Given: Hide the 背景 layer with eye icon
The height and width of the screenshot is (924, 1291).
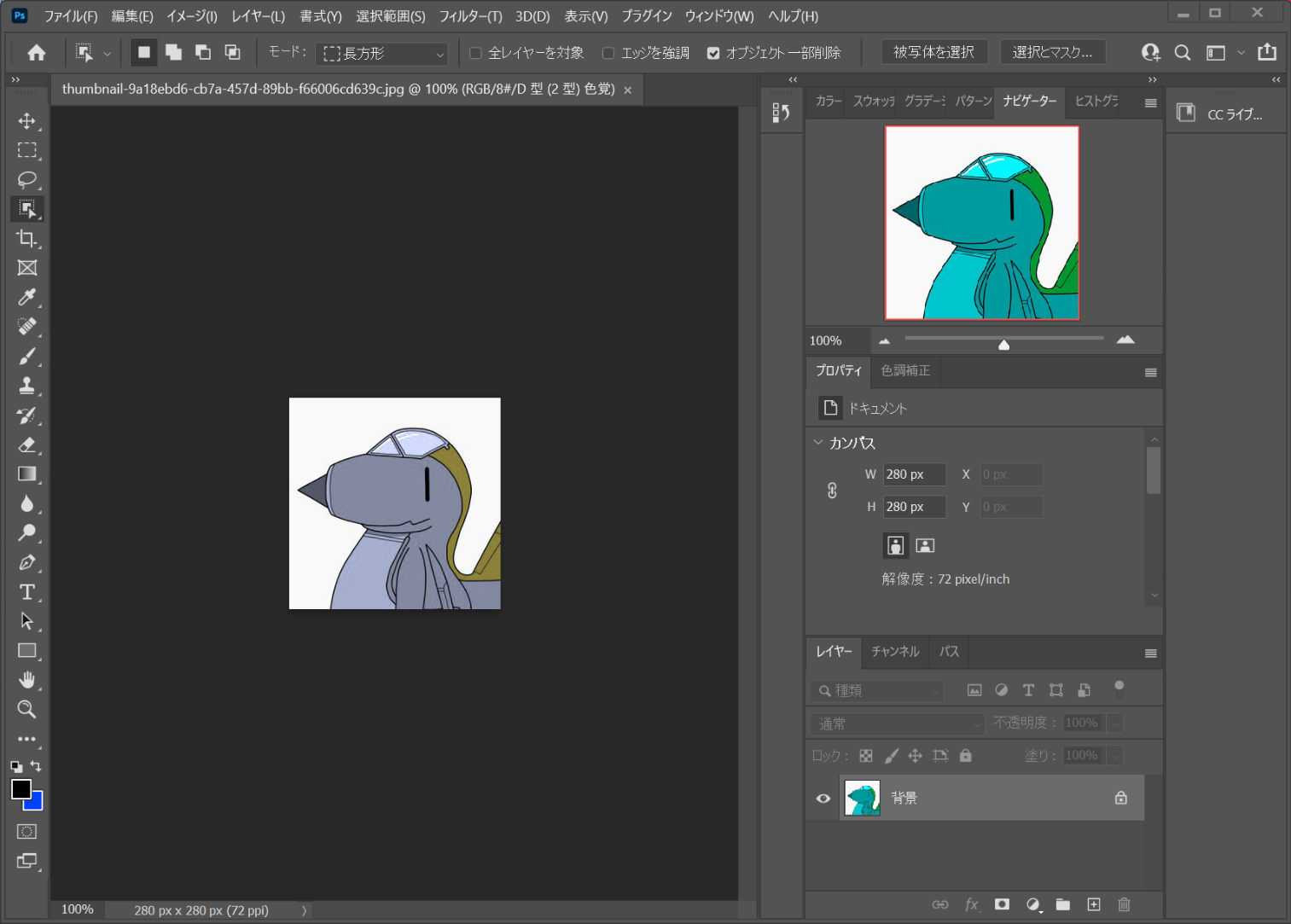Looking at the screenshot, I should [x=823, y=799].
